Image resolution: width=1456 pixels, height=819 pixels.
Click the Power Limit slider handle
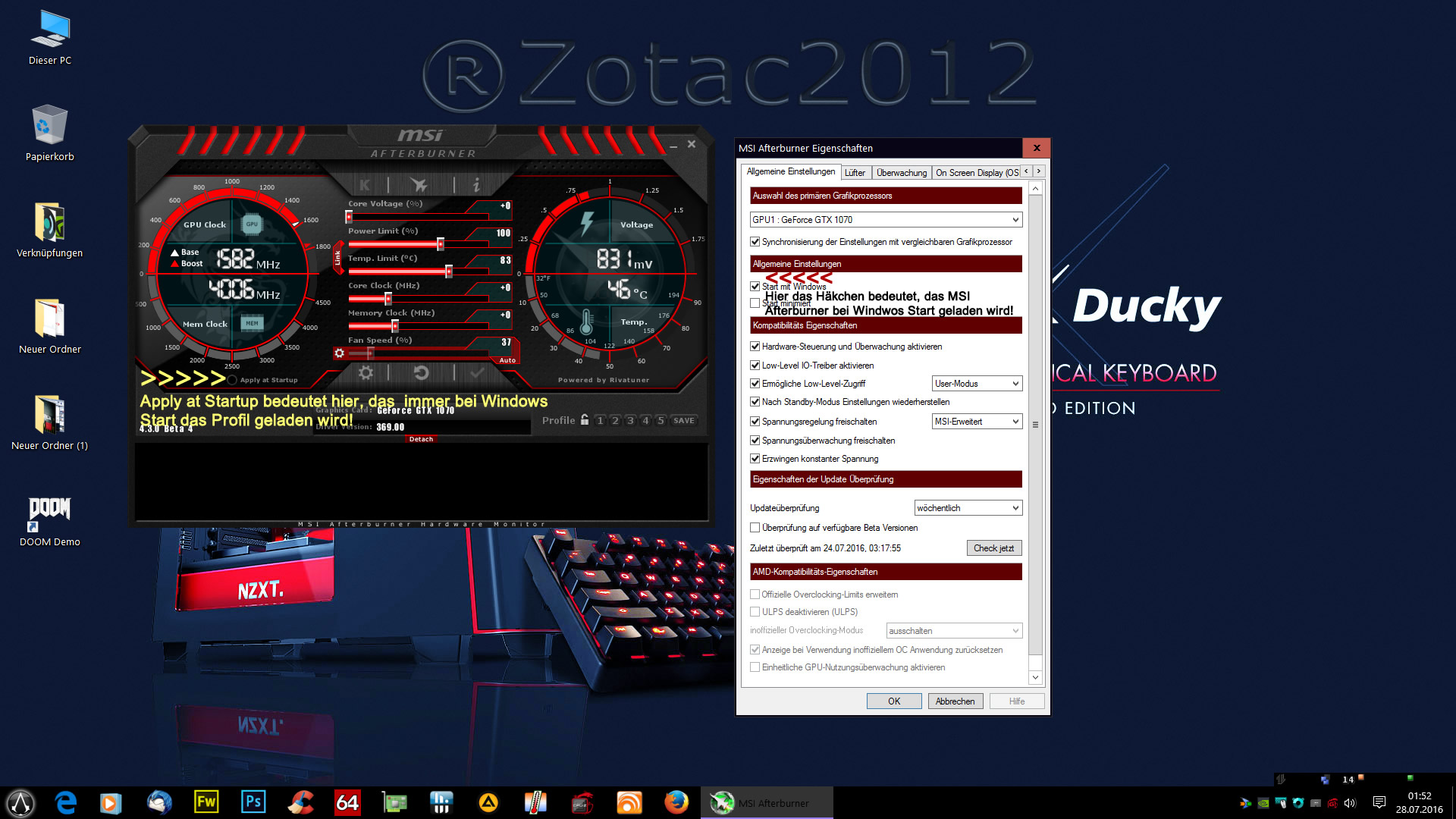coord(441,244)
